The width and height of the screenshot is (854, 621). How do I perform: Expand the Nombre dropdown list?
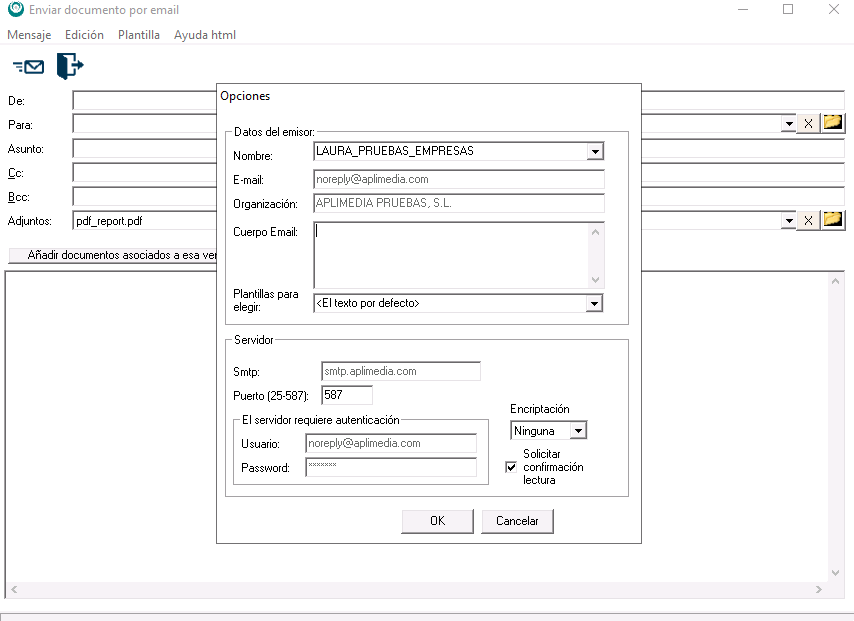coord(595,152)
